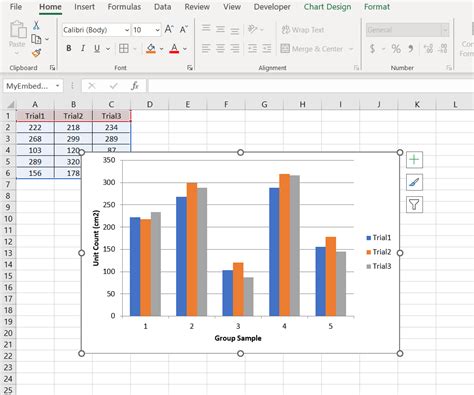
Task: Open Chart Styles paintbrush button
Action: coord(414,182)
